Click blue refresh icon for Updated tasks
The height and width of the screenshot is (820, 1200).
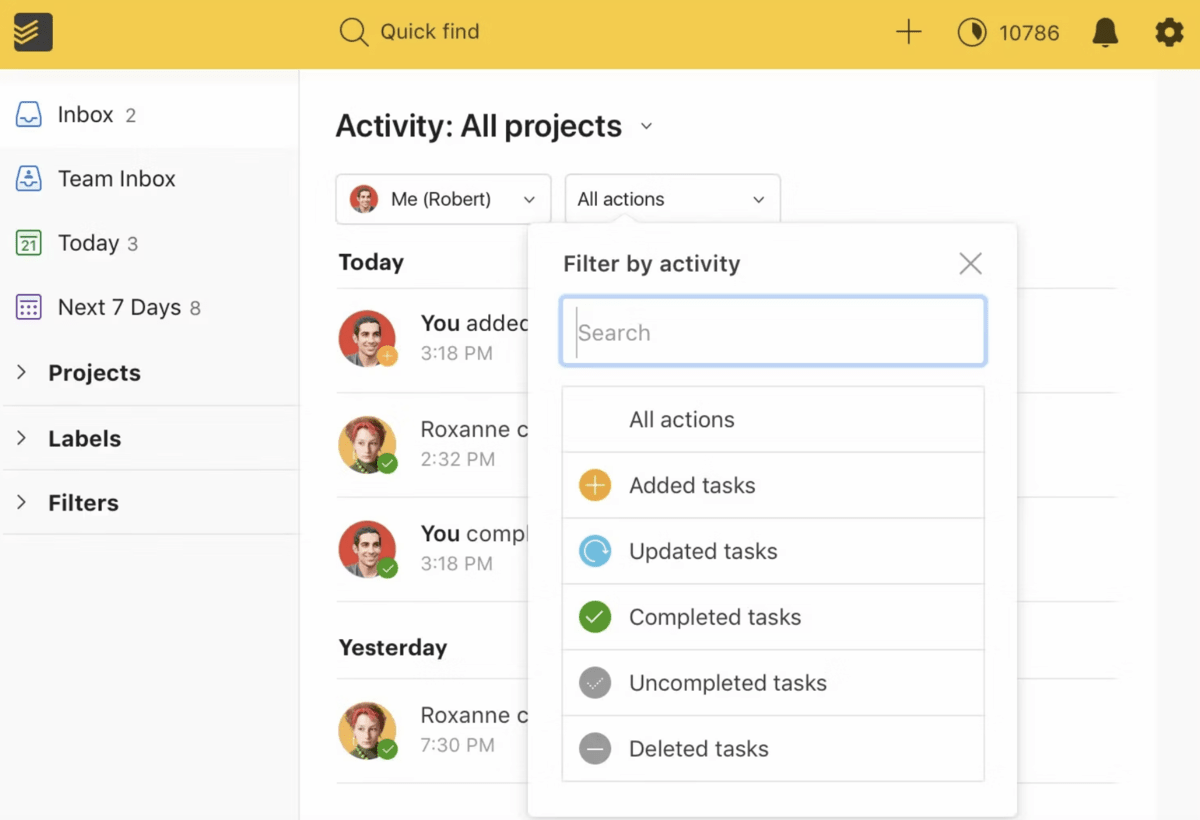point(595,551)
